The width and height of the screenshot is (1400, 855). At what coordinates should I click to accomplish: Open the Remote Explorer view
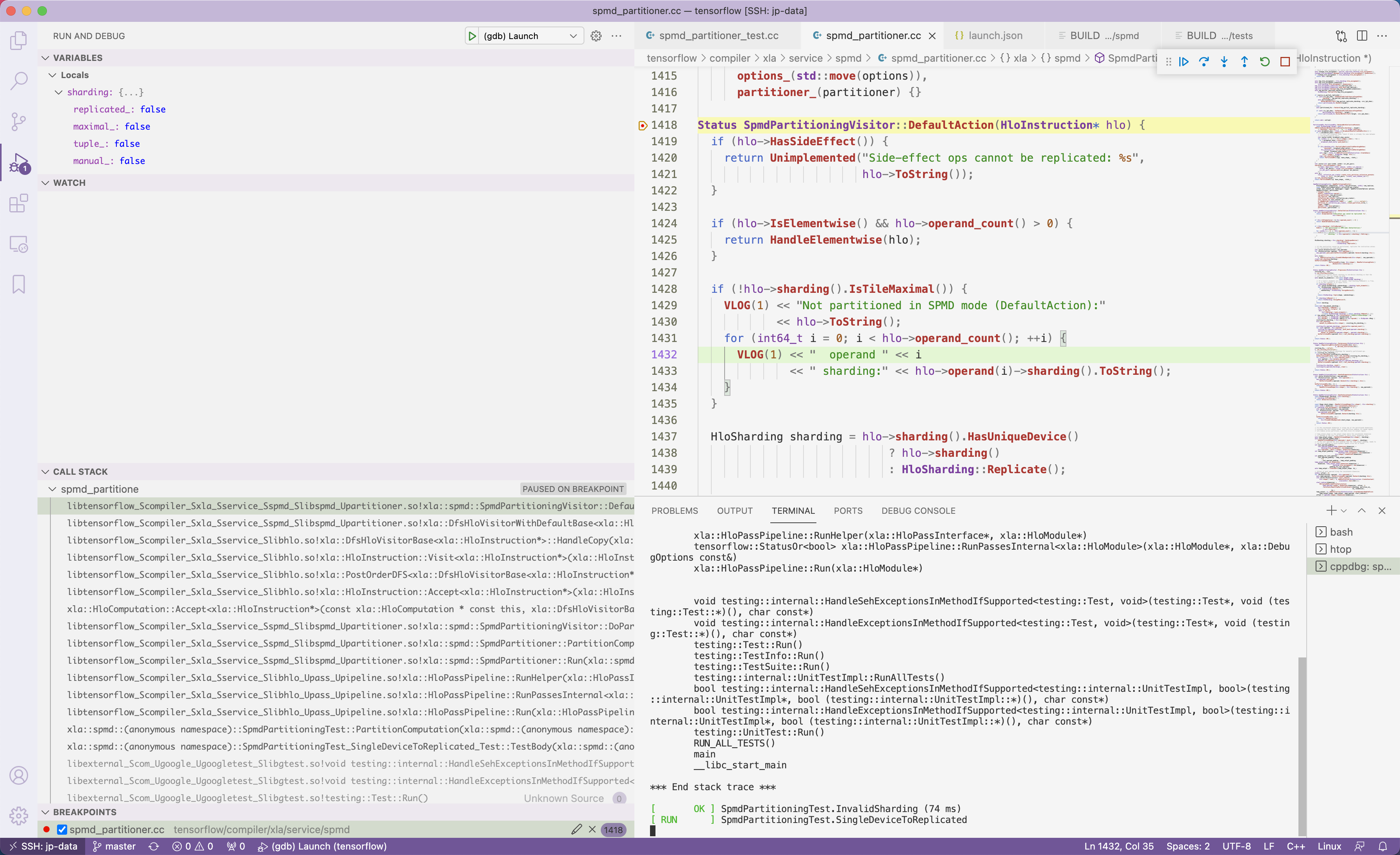coord(19,244)
